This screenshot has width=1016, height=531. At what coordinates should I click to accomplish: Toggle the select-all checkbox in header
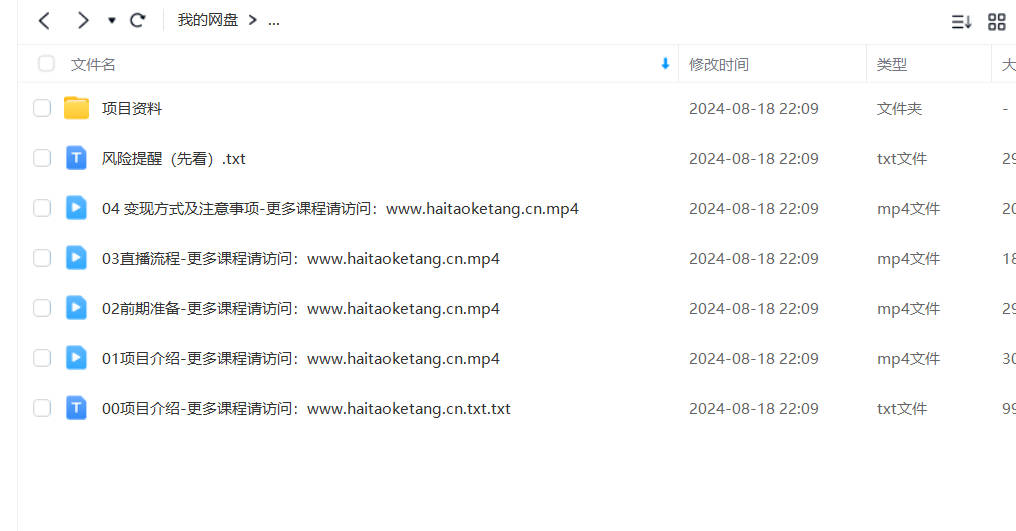46,64
